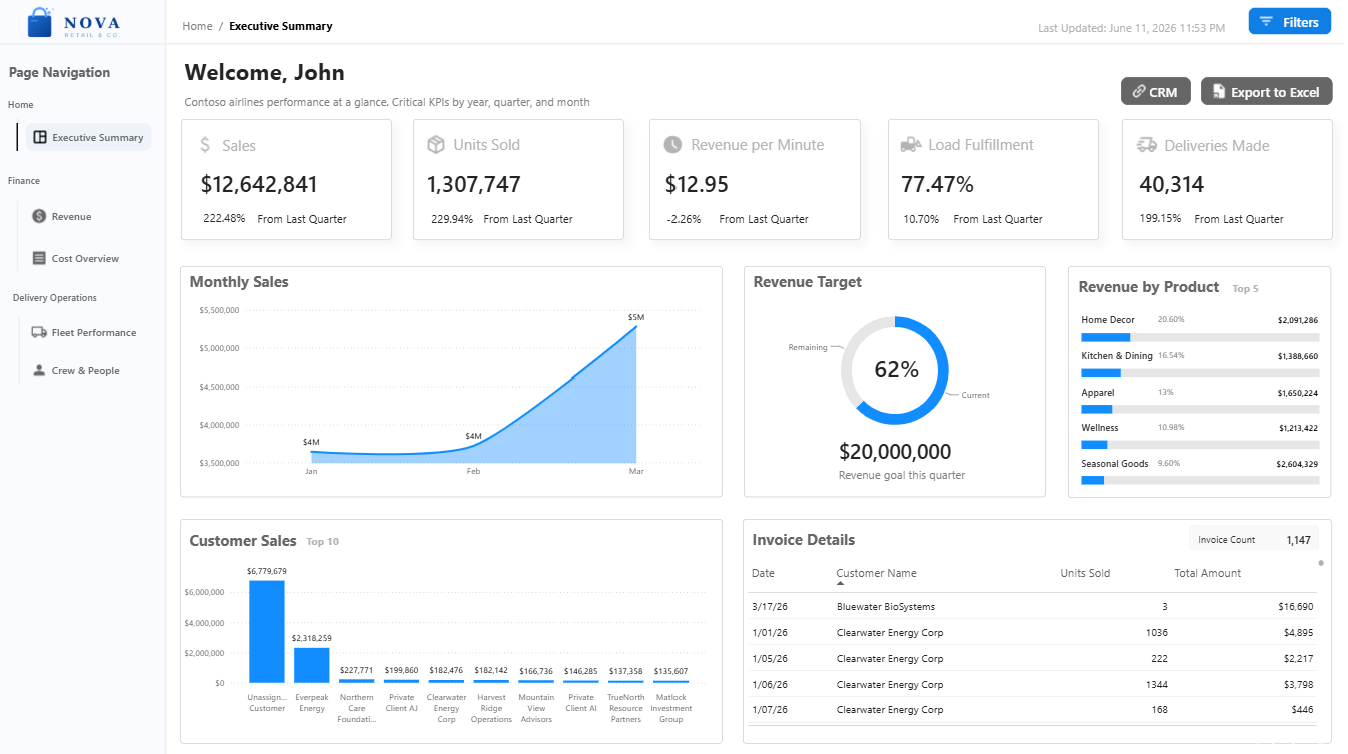Open the Filters panel
Screen dimensions: 1348x754
(1290, 21)
